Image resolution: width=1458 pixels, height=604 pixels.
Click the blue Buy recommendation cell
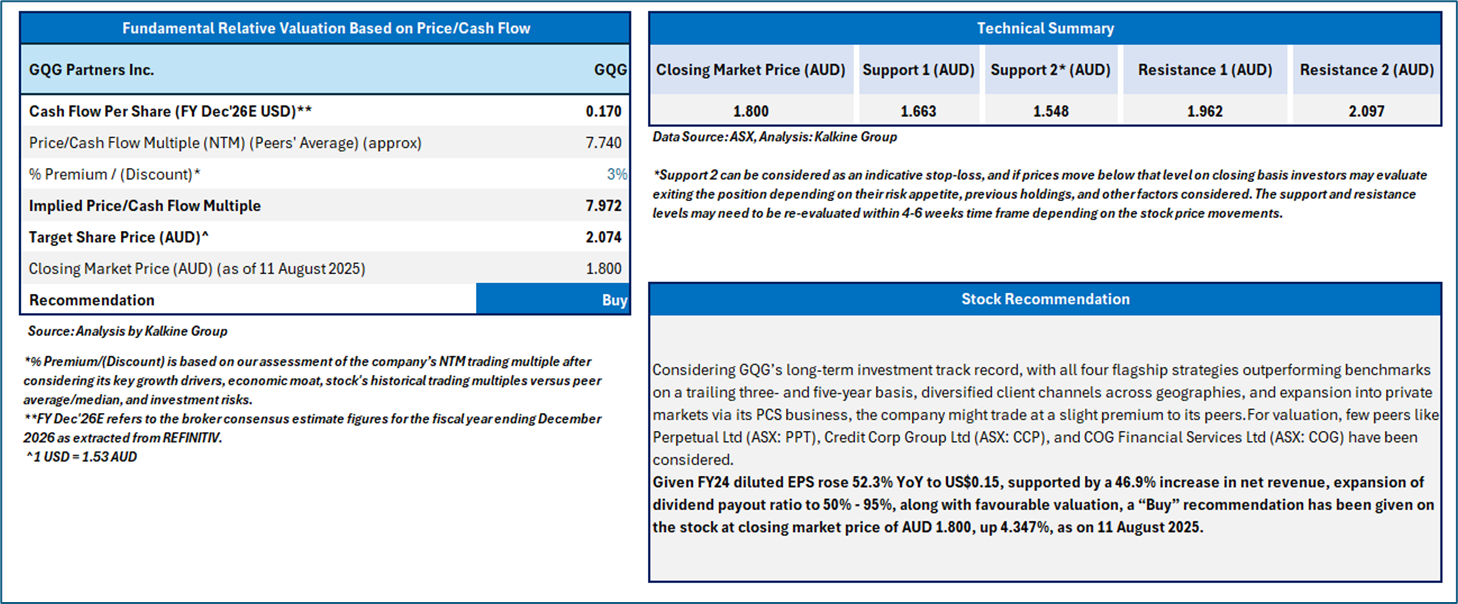click(553, 300)
